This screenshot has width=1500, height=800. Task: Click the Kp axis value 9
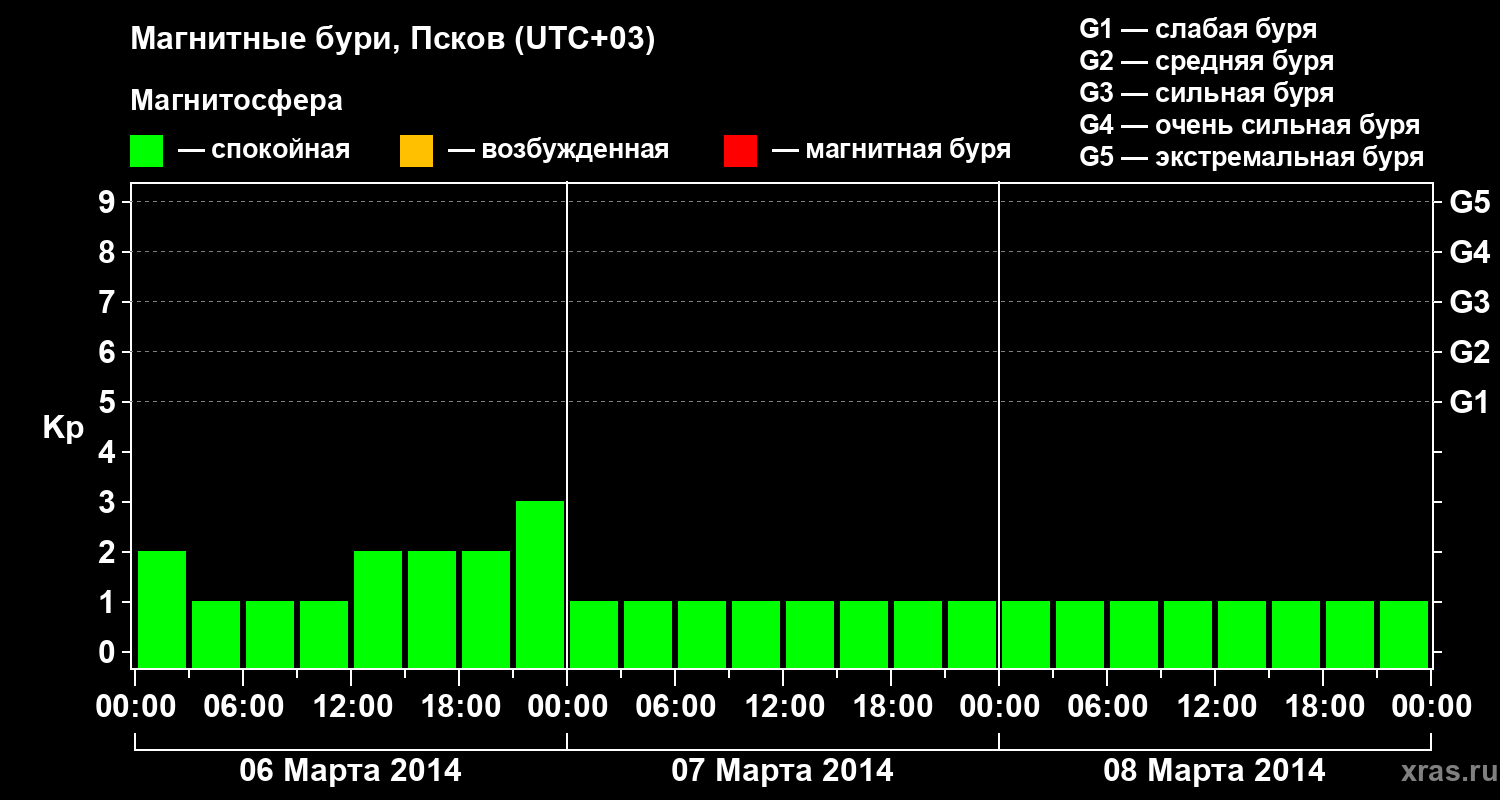pyautogui.click(x=109, y=202)
